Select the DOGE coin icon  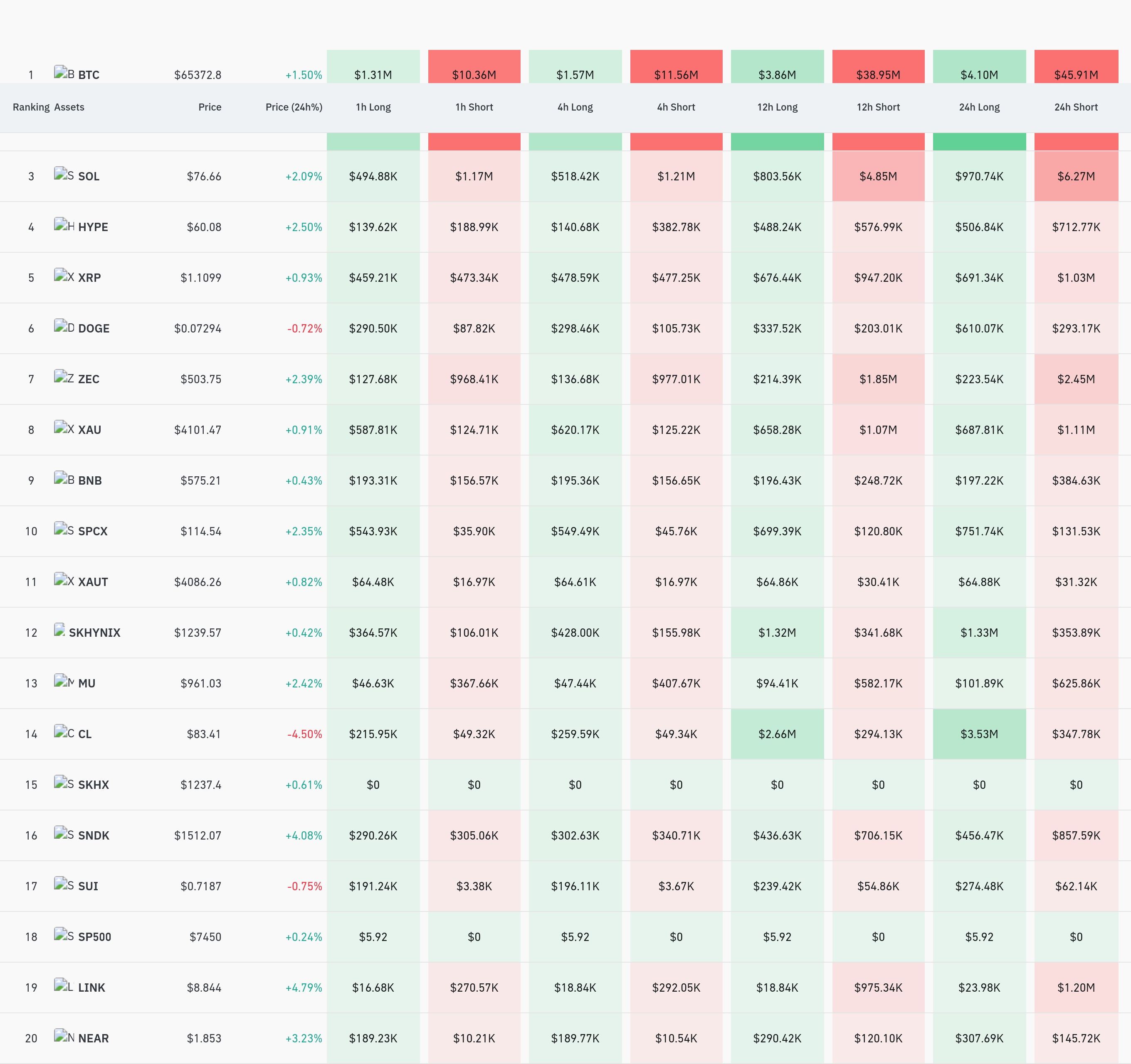(x=64, y=326)
